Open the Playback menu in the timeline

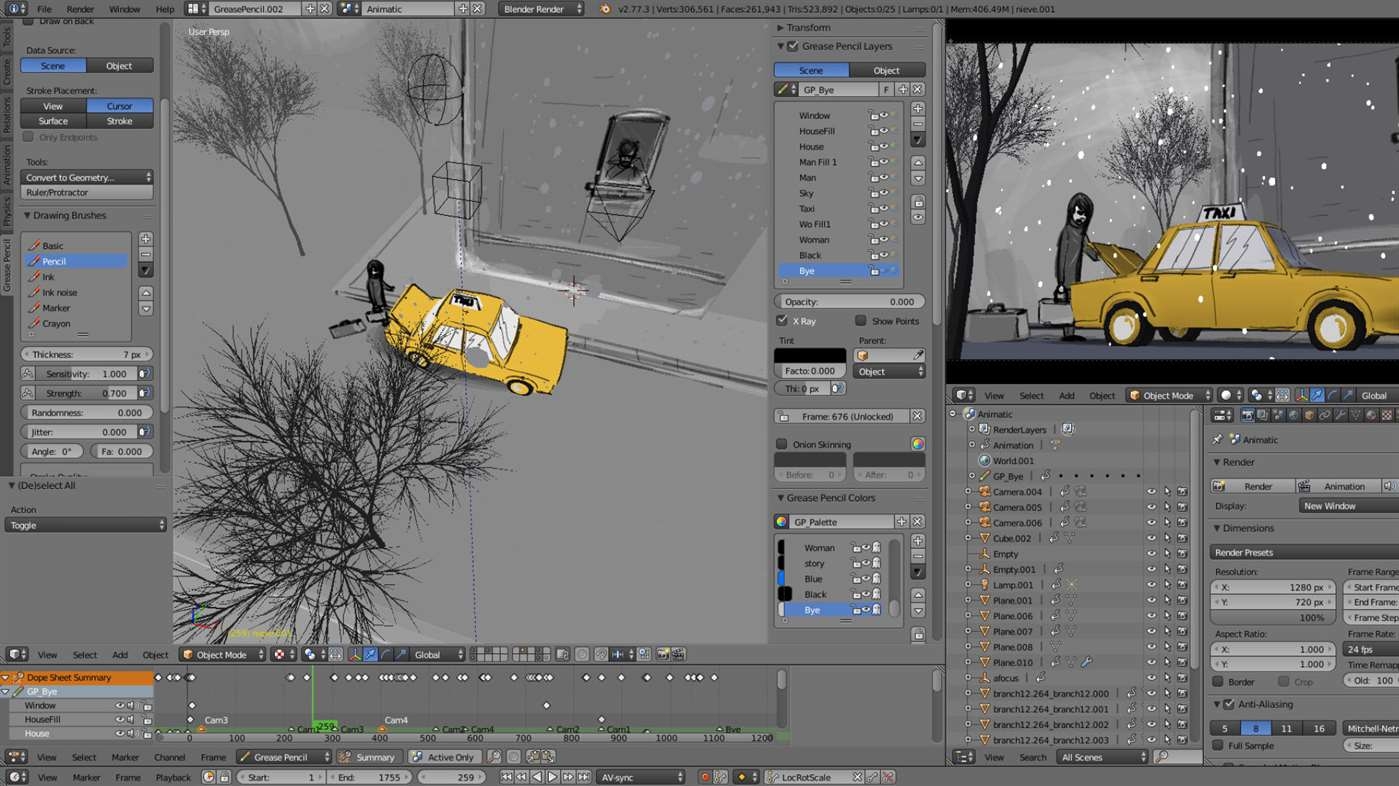(172, 777)
